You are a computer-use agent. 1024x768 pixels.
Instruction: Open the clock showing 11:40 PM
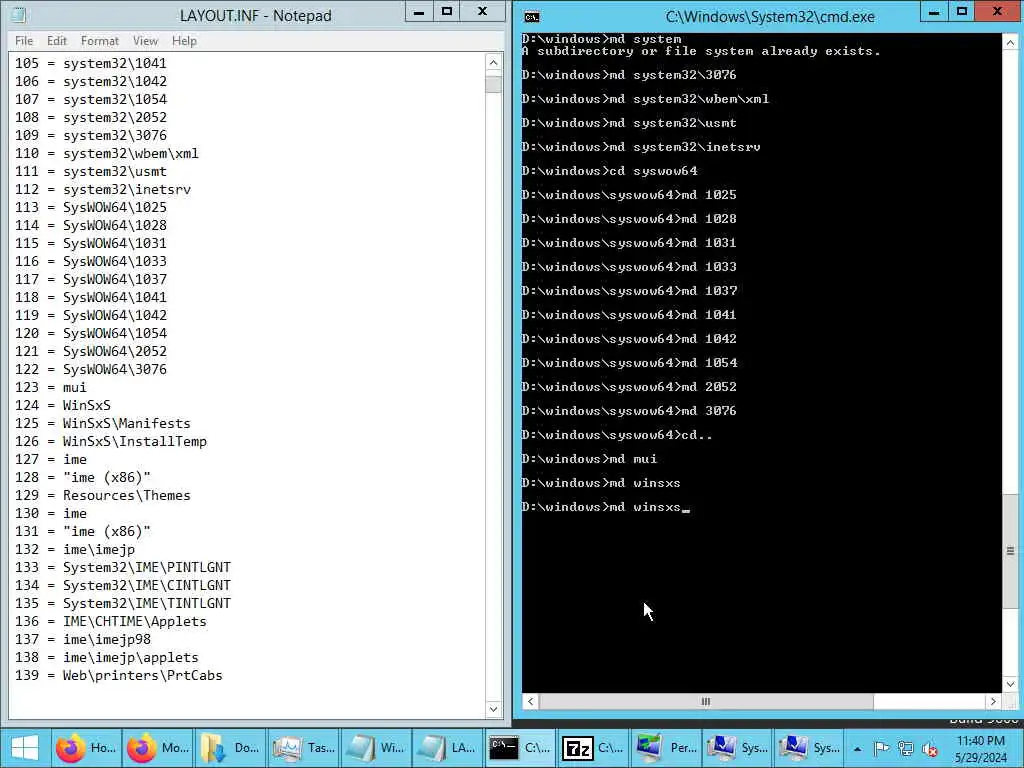tap(981, 749)
